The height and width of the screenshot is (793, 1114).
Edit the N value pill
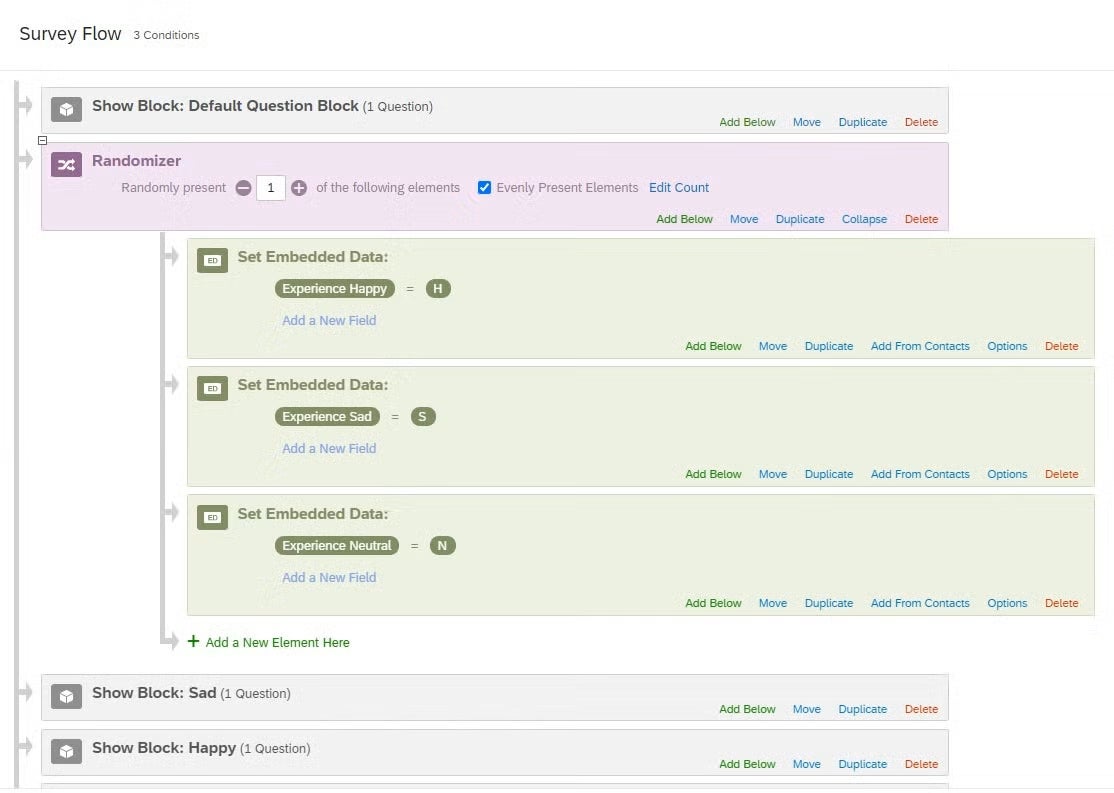coord(443,546)
